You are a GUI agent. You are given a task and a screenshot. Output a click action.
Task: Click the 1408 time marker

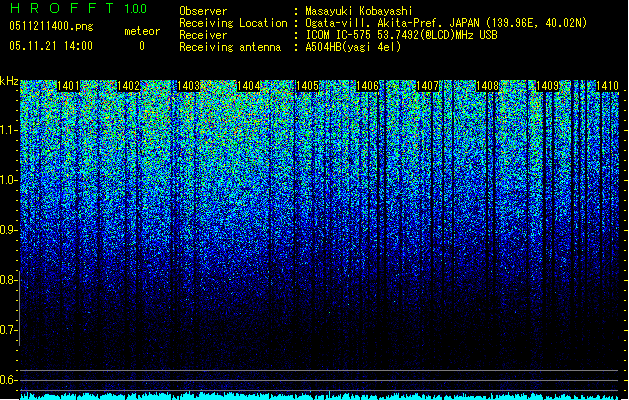(487, 86)
